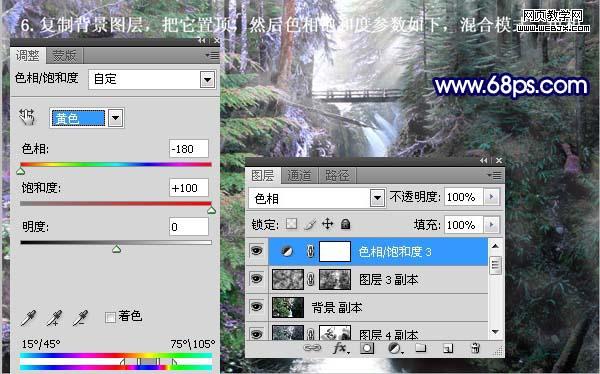600x374 pixels.
Task: Open the 填充 fill slider arrow
Action: coord(491,225)
